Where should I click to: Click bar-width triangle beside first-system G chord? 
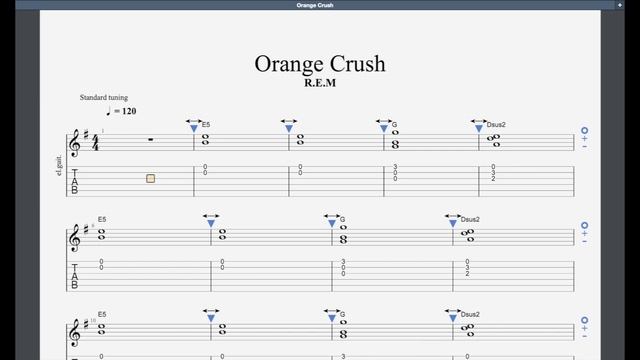[384, 129]
